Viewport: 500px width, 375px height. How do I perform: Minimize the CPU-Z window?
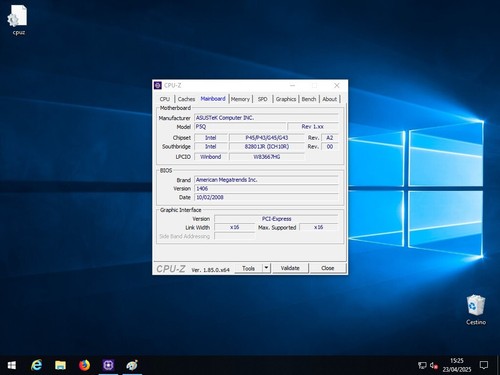point(292,86)
